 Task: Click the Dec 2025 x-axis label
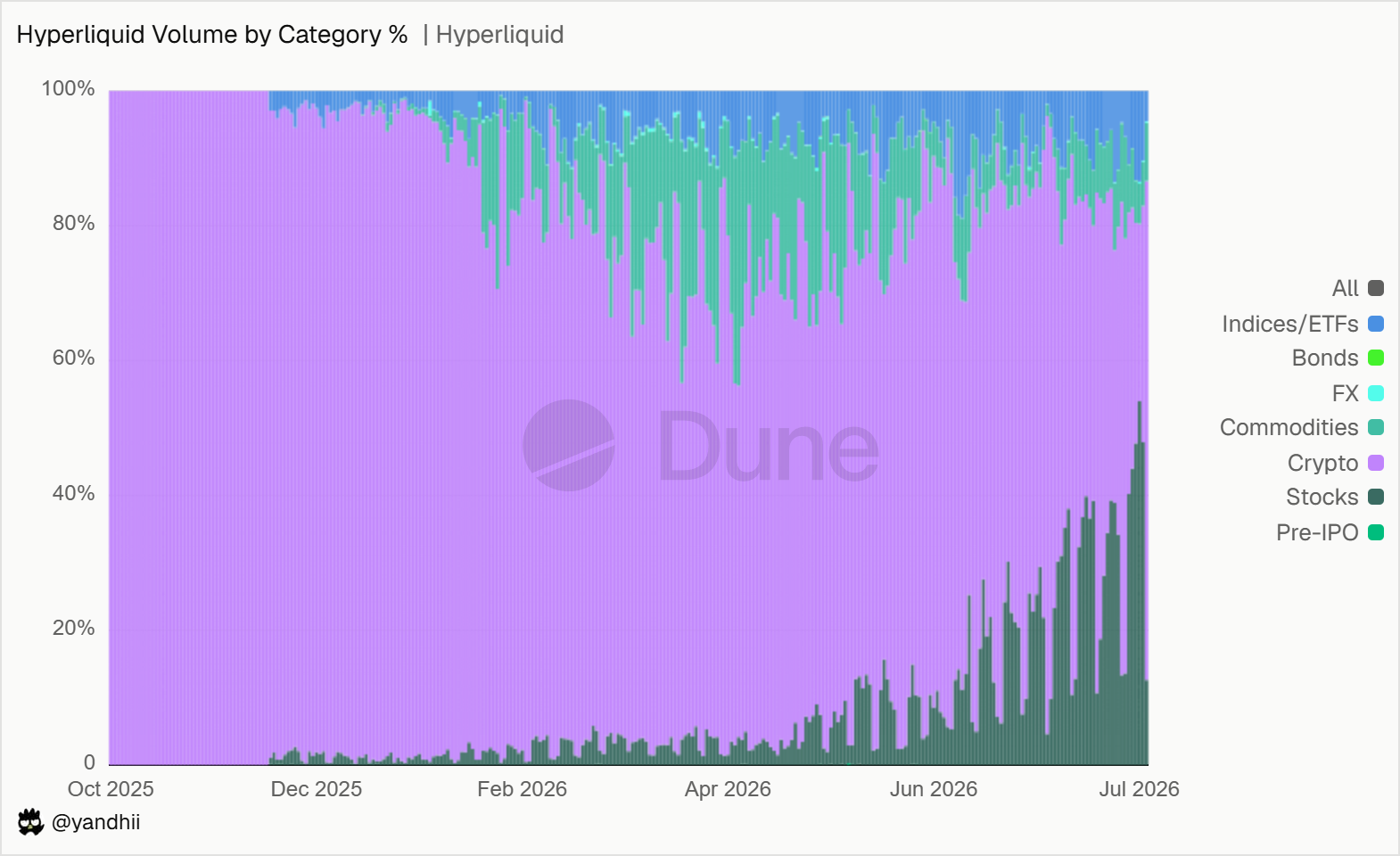[317, 789]
